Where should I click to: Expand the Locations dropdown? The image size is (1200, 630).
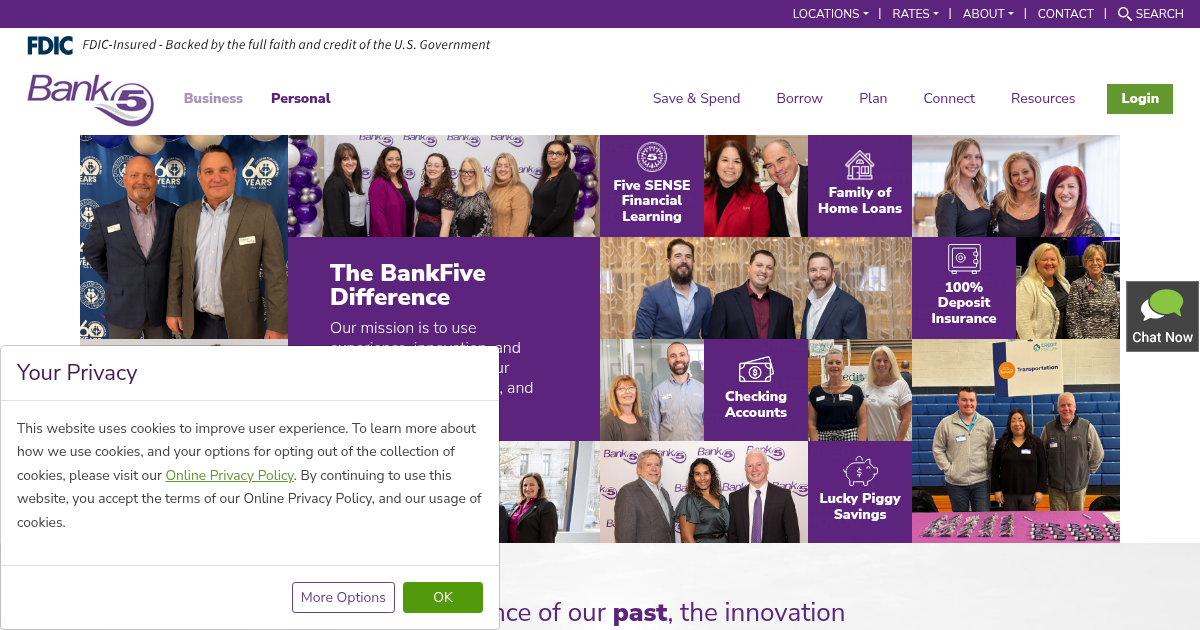tap(830, 14)
